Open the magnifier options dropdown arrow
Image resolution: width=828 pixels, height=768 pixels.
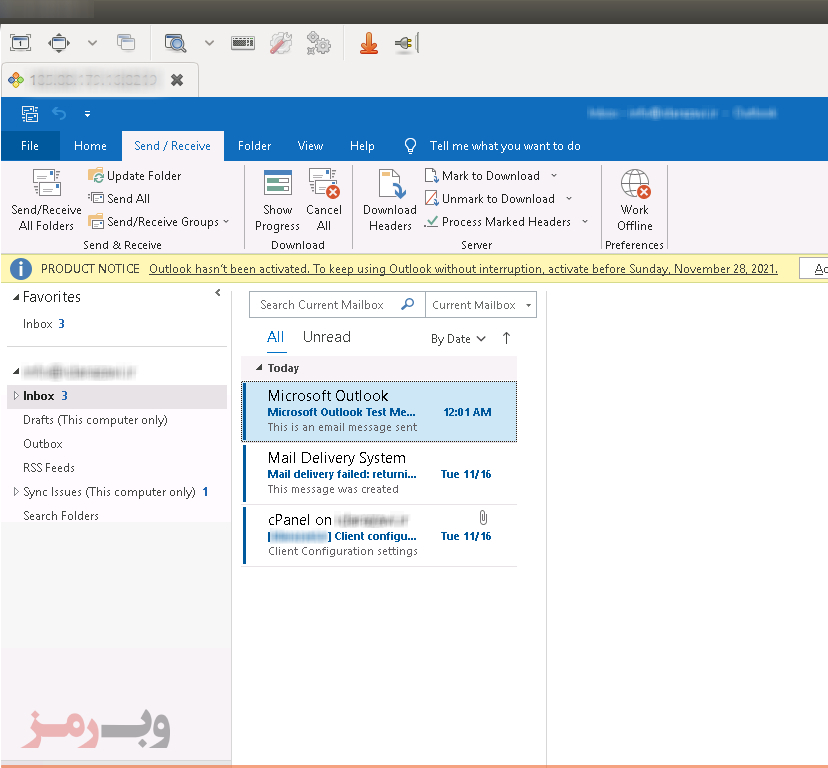point(210,43)
